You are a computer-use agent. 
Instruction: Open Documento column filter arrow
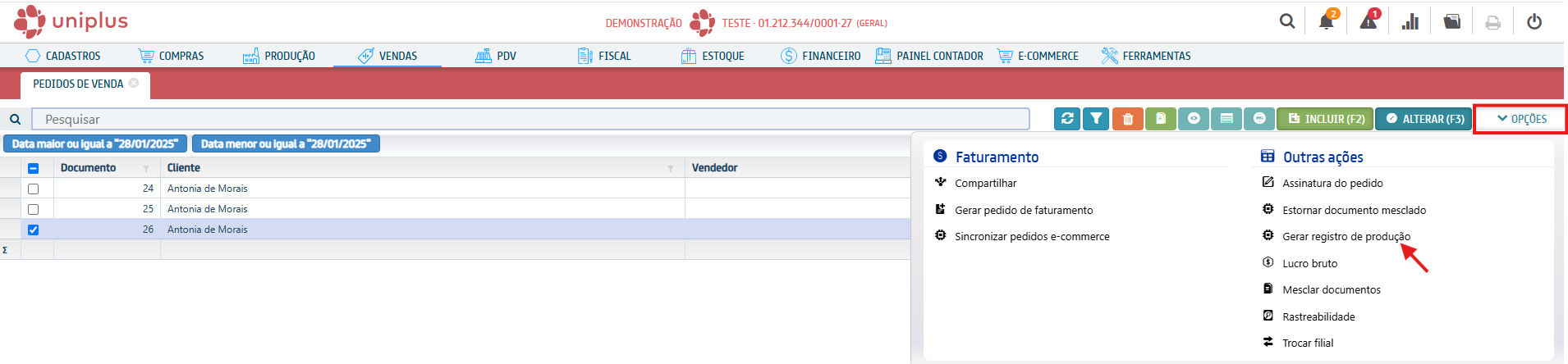pos(146,168)
